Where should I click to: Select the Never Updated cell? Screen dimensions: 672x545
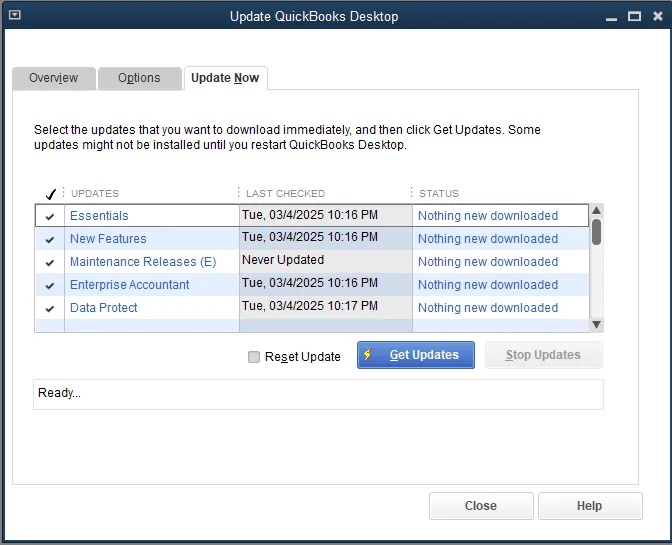click(x=326, y=261)
